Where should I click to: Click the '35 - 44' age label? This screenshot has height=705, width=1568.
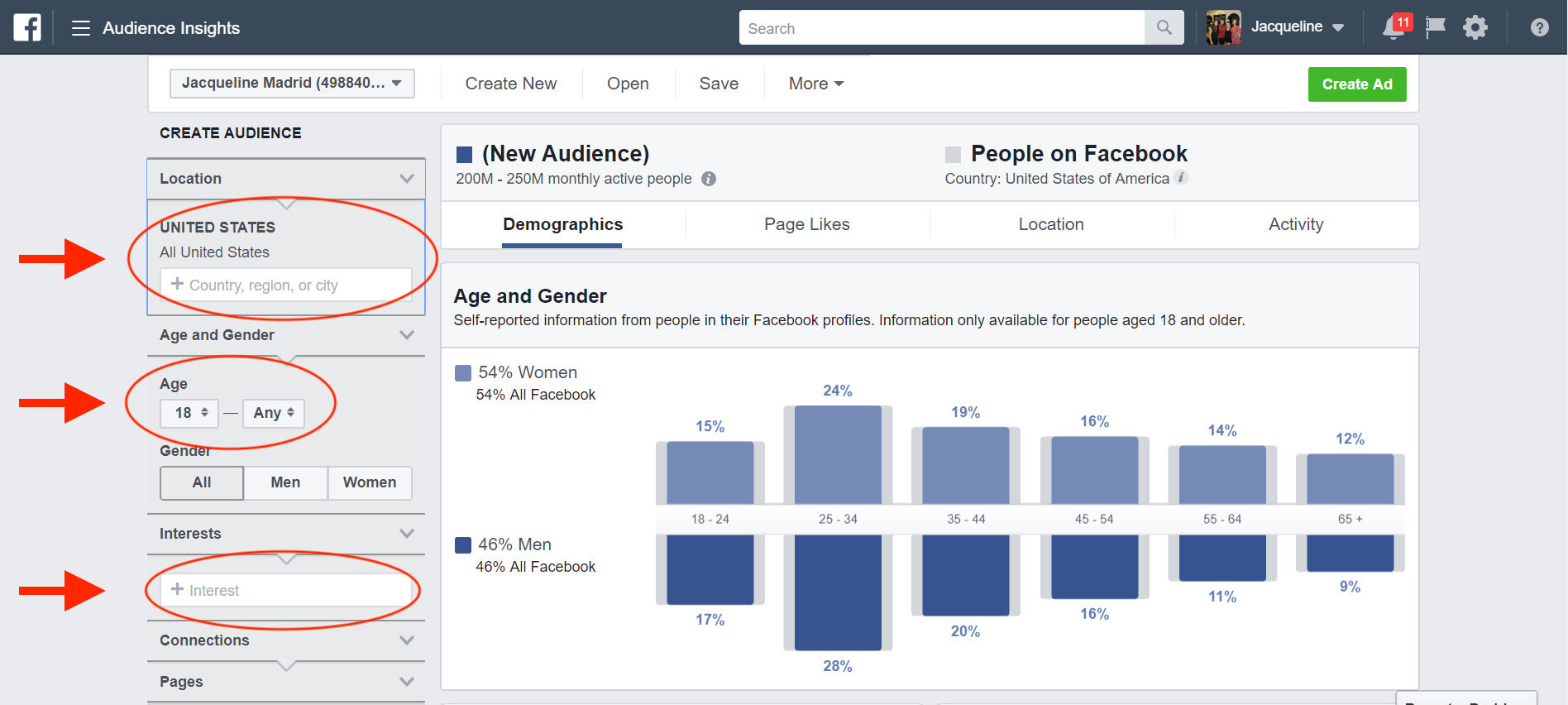966,520
